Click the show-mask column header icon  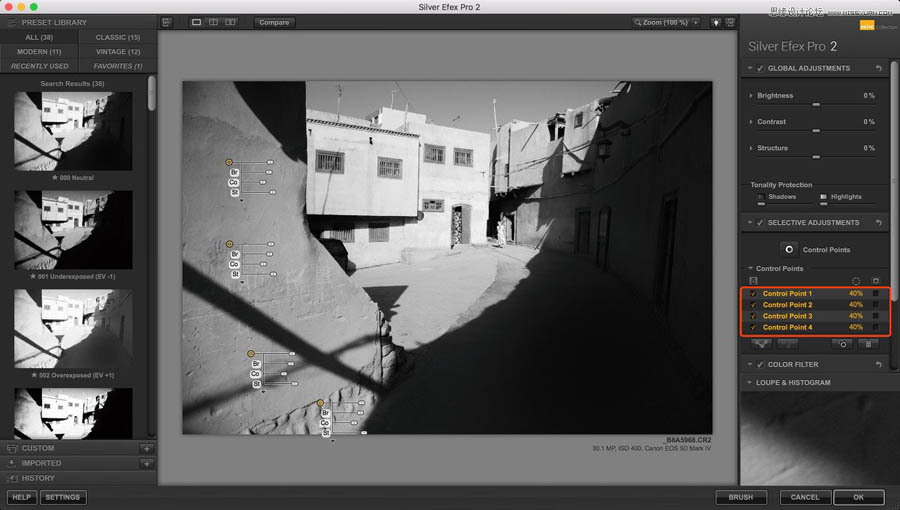(x=875, y=281)
